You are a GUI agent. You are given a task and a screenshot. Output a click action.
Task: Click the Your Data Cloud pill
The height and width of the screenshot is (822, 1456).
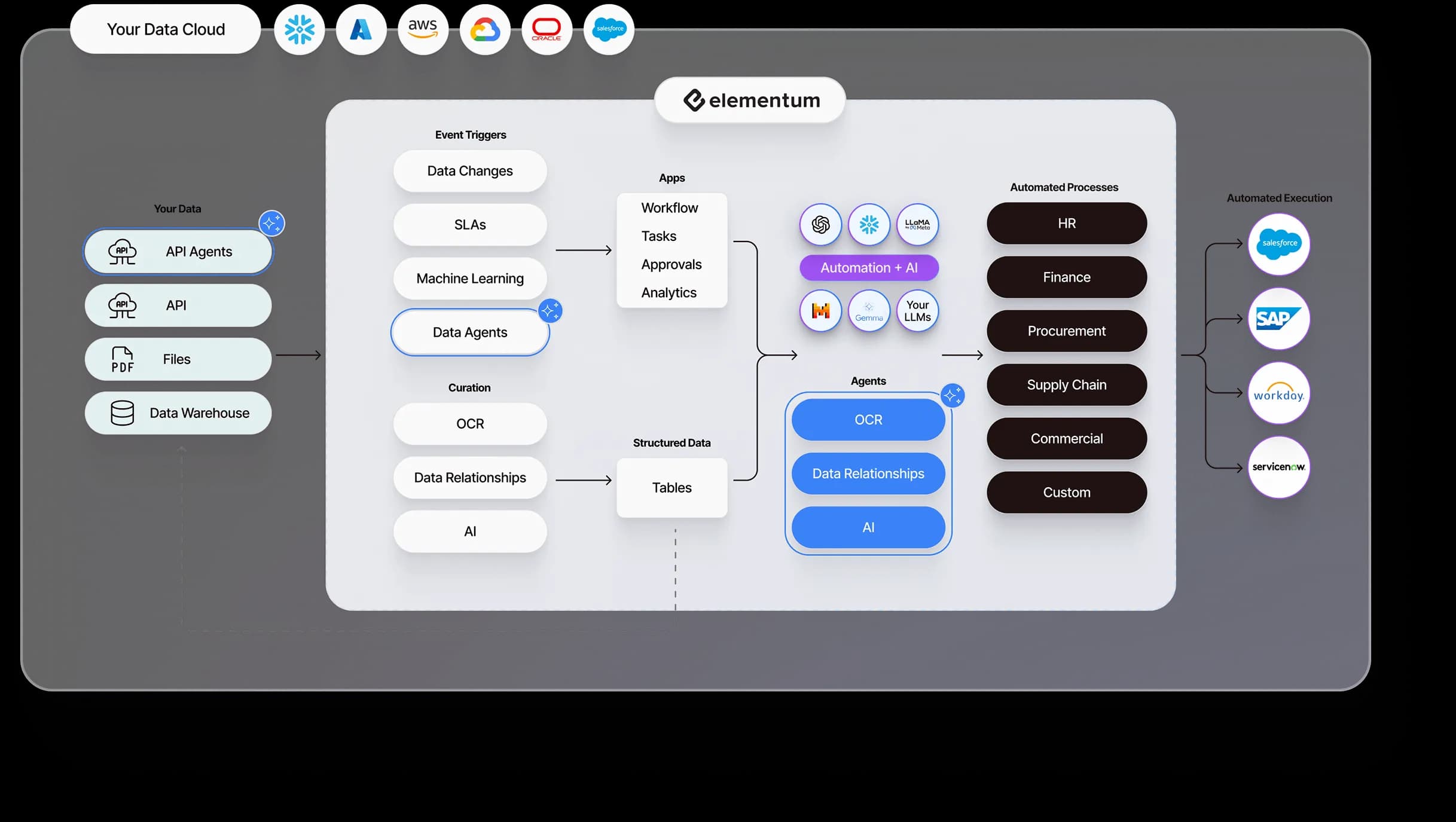tap(165, 29)
